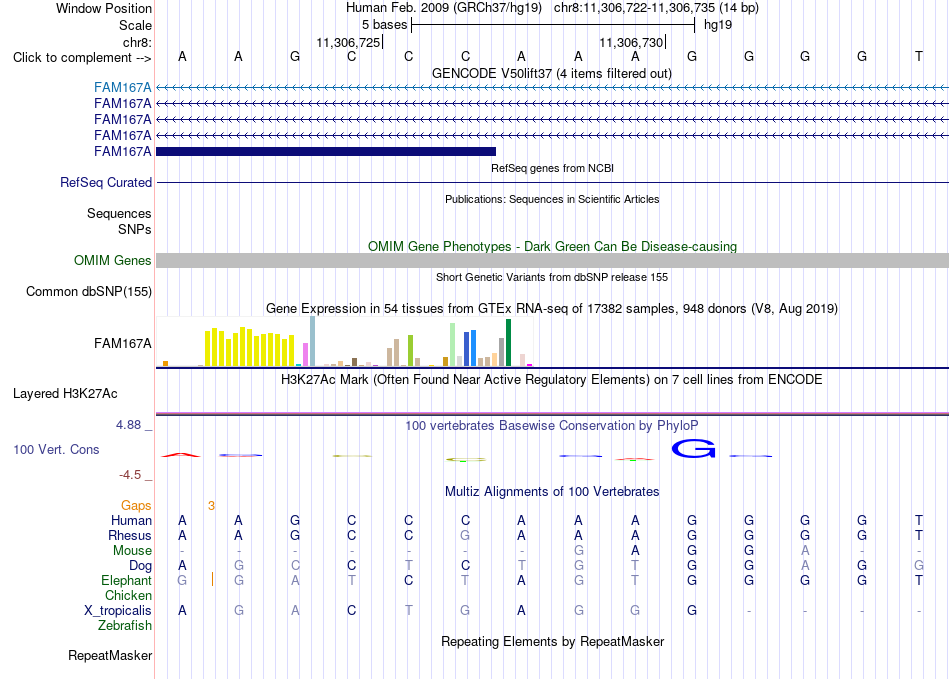Select the Mouse species row label
Viewport: 950px width, 679px height.
click(x=132, y=551)
